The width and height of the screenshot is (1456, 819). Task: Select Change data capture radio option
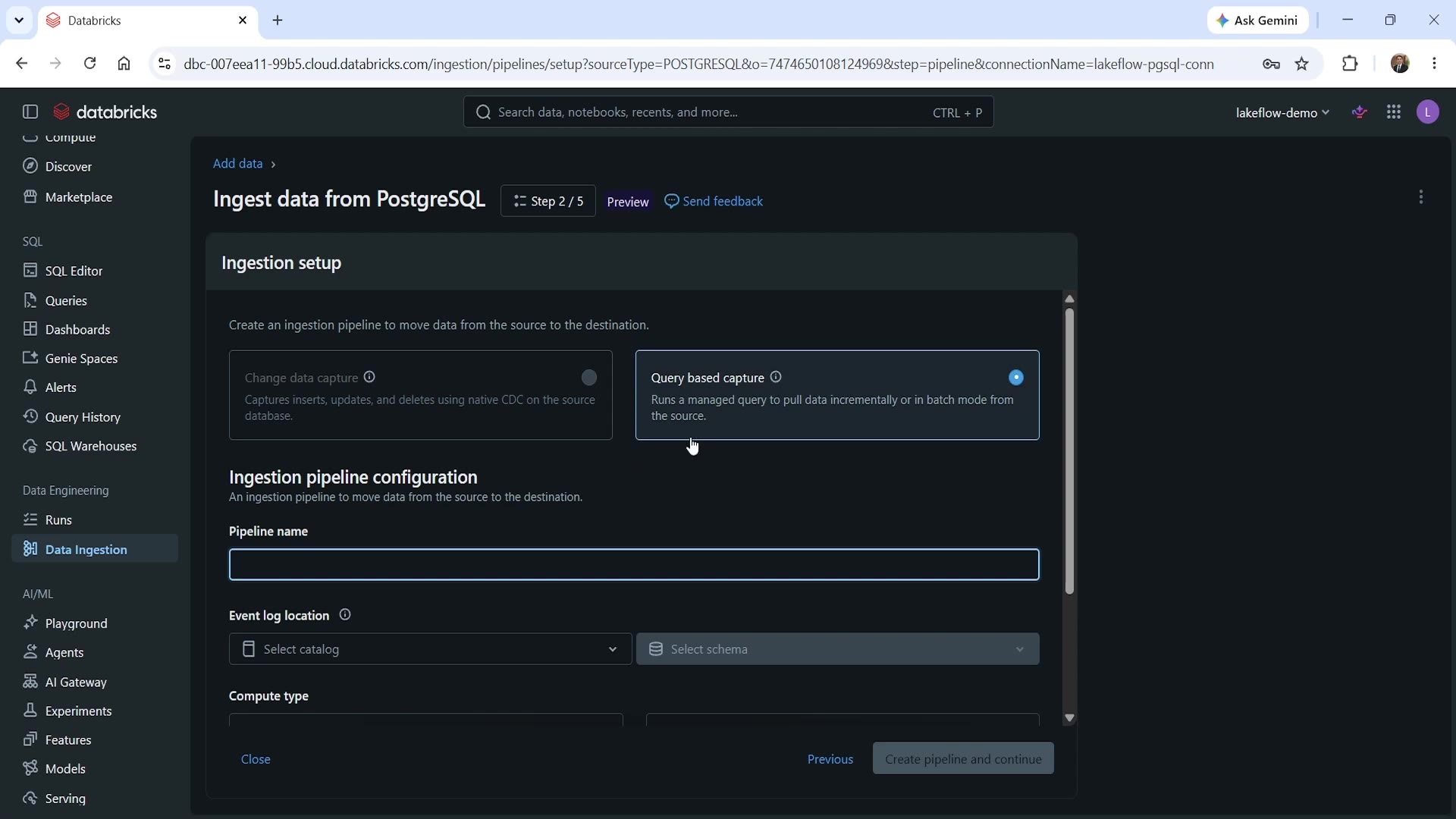(x=589, y=378)
